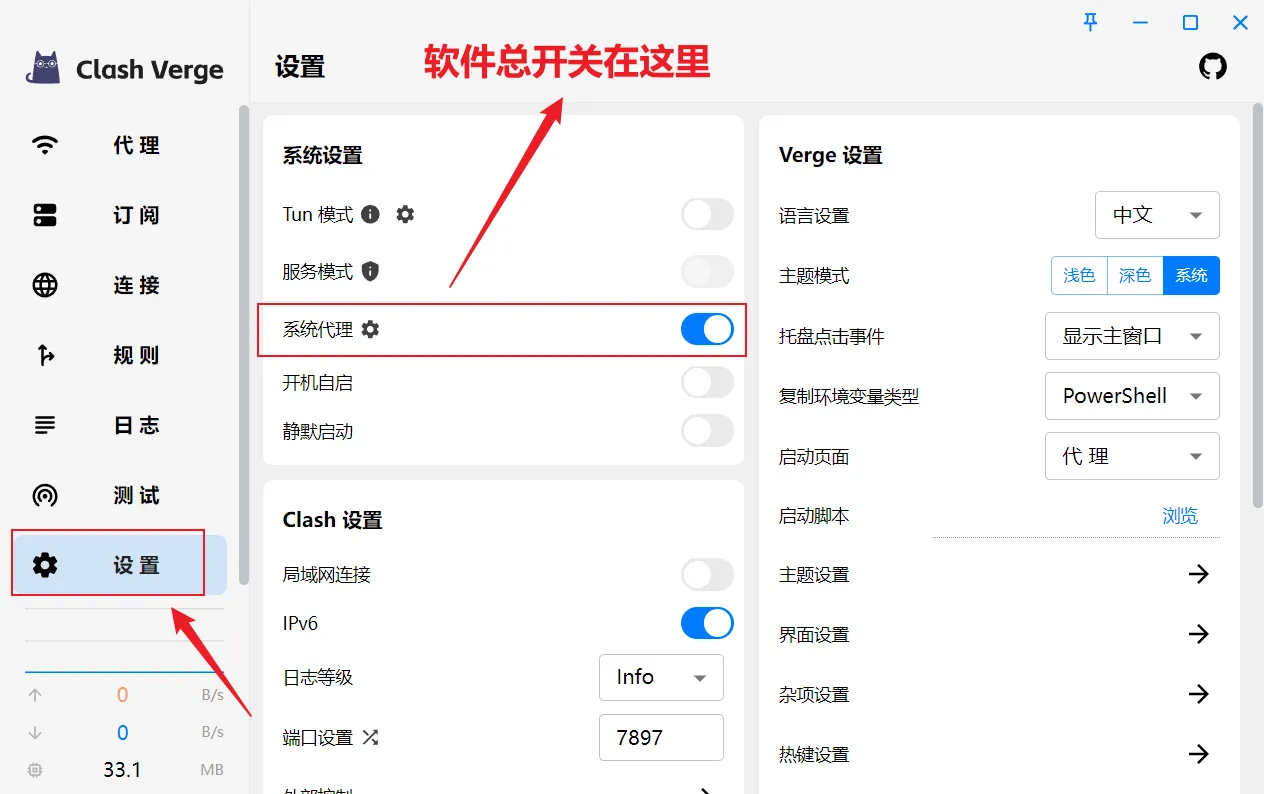Image resolution: width=1264 pixels, height=794 pixels.
Task: Click the Clash Verge cat logo
Action: [43, 68]
